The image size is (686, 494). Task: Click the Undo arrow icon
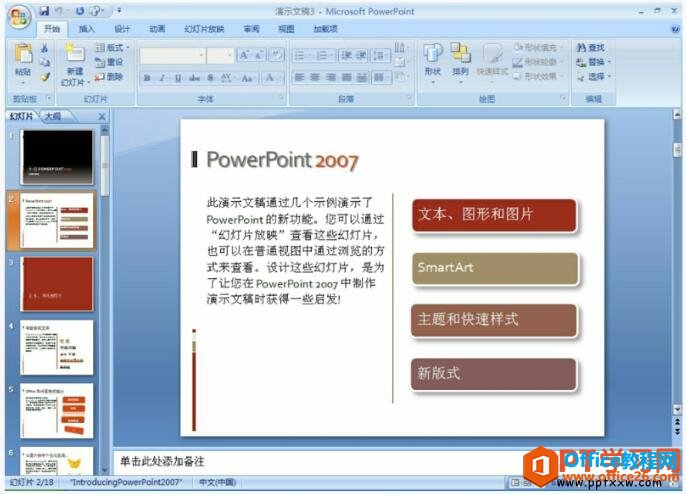coord(59,11)
